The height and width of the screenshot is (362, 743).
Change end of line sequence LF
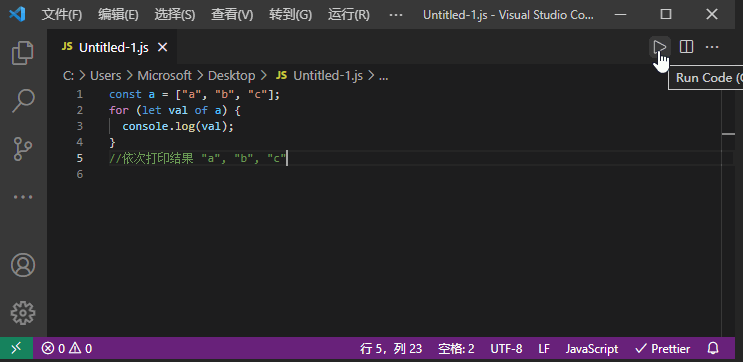pyautogui.click(x=544, y=349)
